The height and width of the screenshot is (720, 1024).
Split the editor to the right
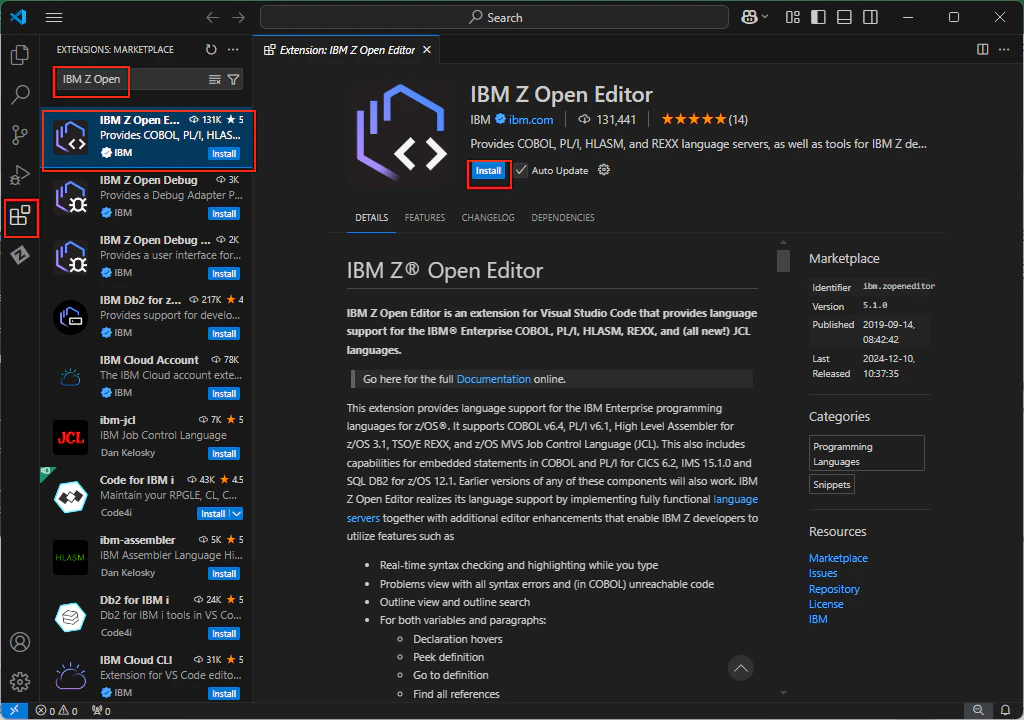click(982, 50)
